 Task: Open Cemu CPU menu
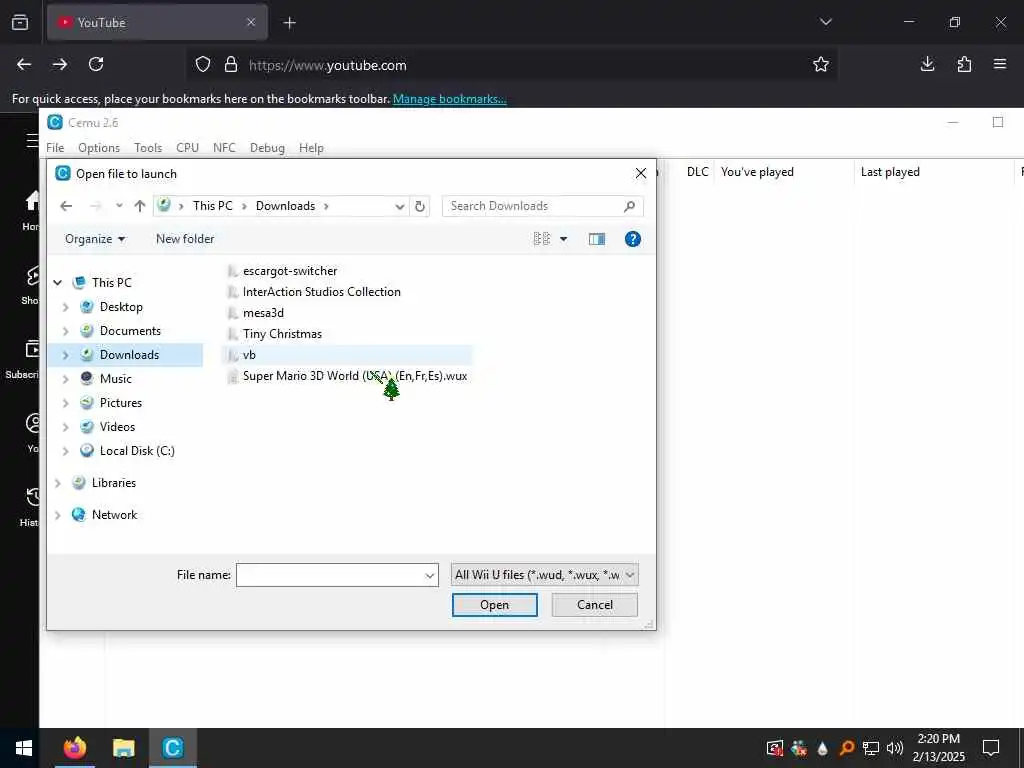point(187,148)
